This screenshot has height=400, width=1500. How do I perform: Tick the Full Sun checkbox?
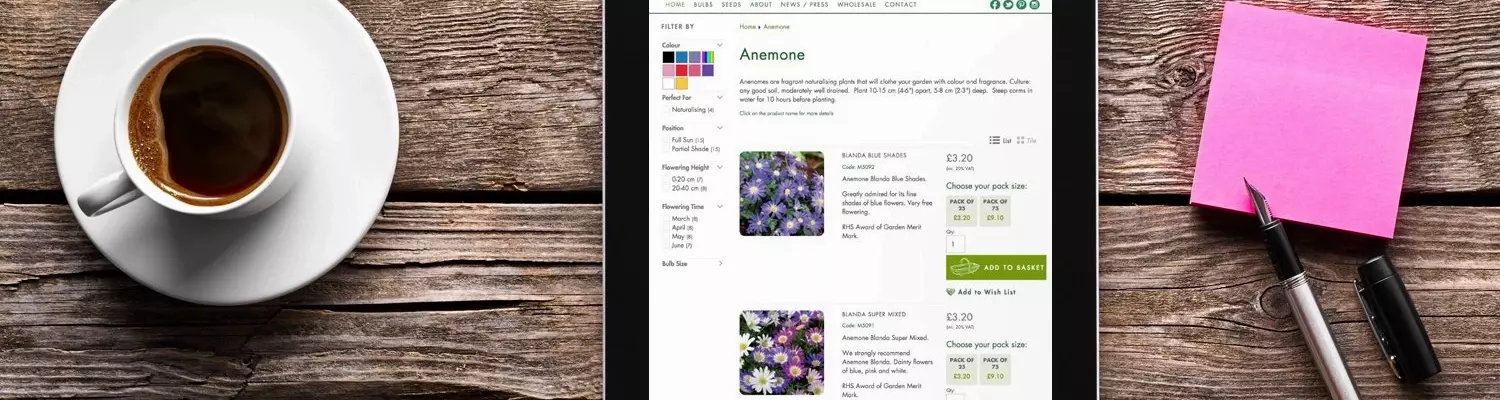(x=666, y=140)
